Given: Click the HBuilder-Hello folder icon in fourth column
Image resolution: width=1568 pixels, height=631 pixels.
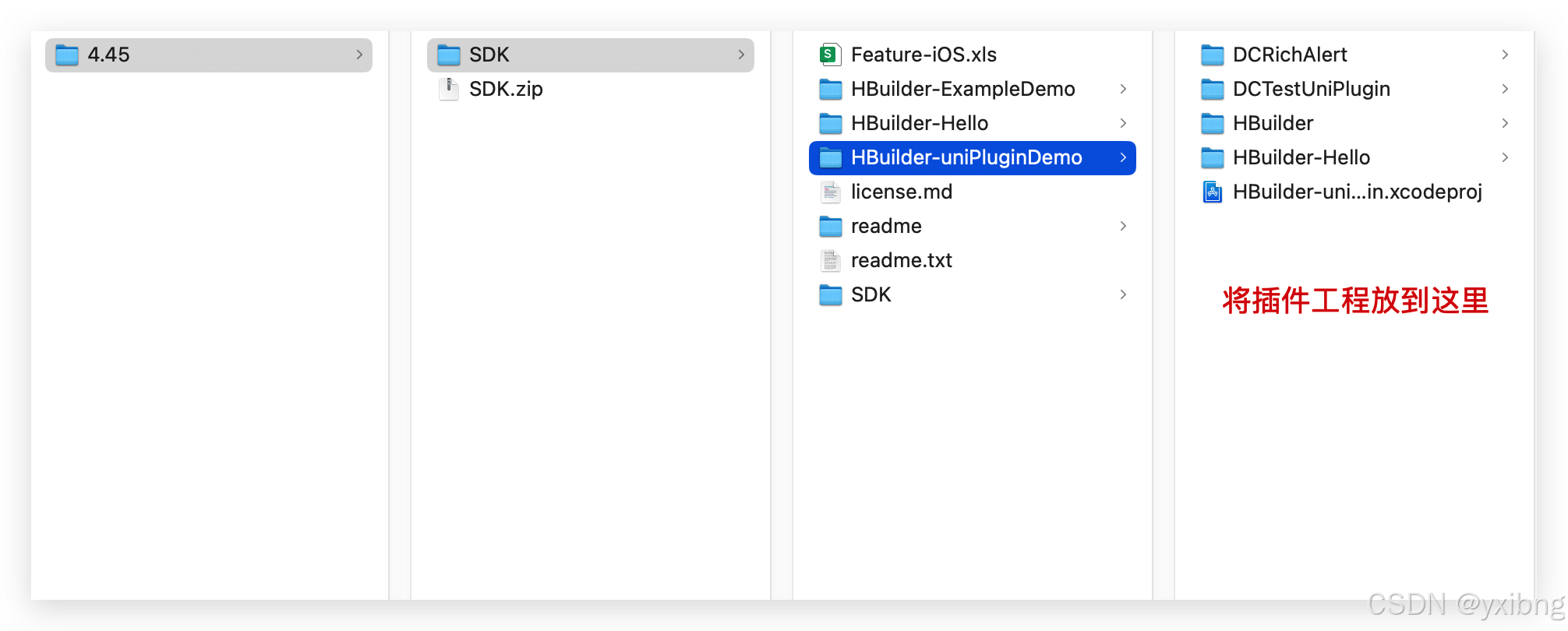Looking at the screenshot, I should coord(1213,158).
